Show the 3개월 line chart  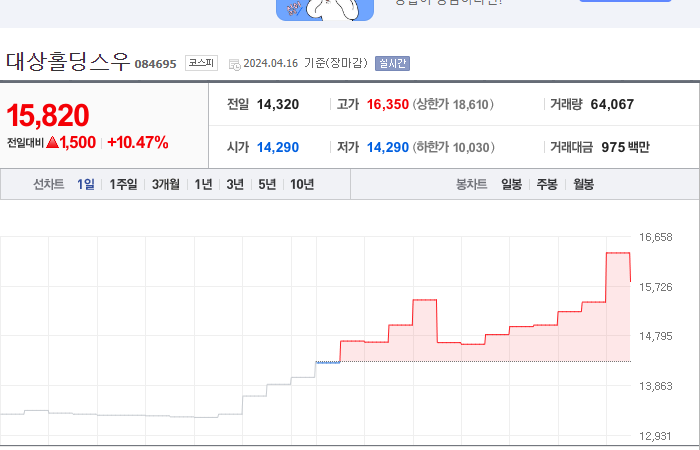pyautogui.click(x=166, y=184)
